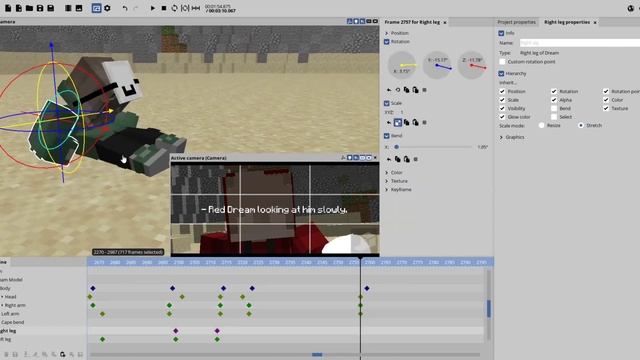Reset scale using its arrow icon

click(x=389, y=122)
